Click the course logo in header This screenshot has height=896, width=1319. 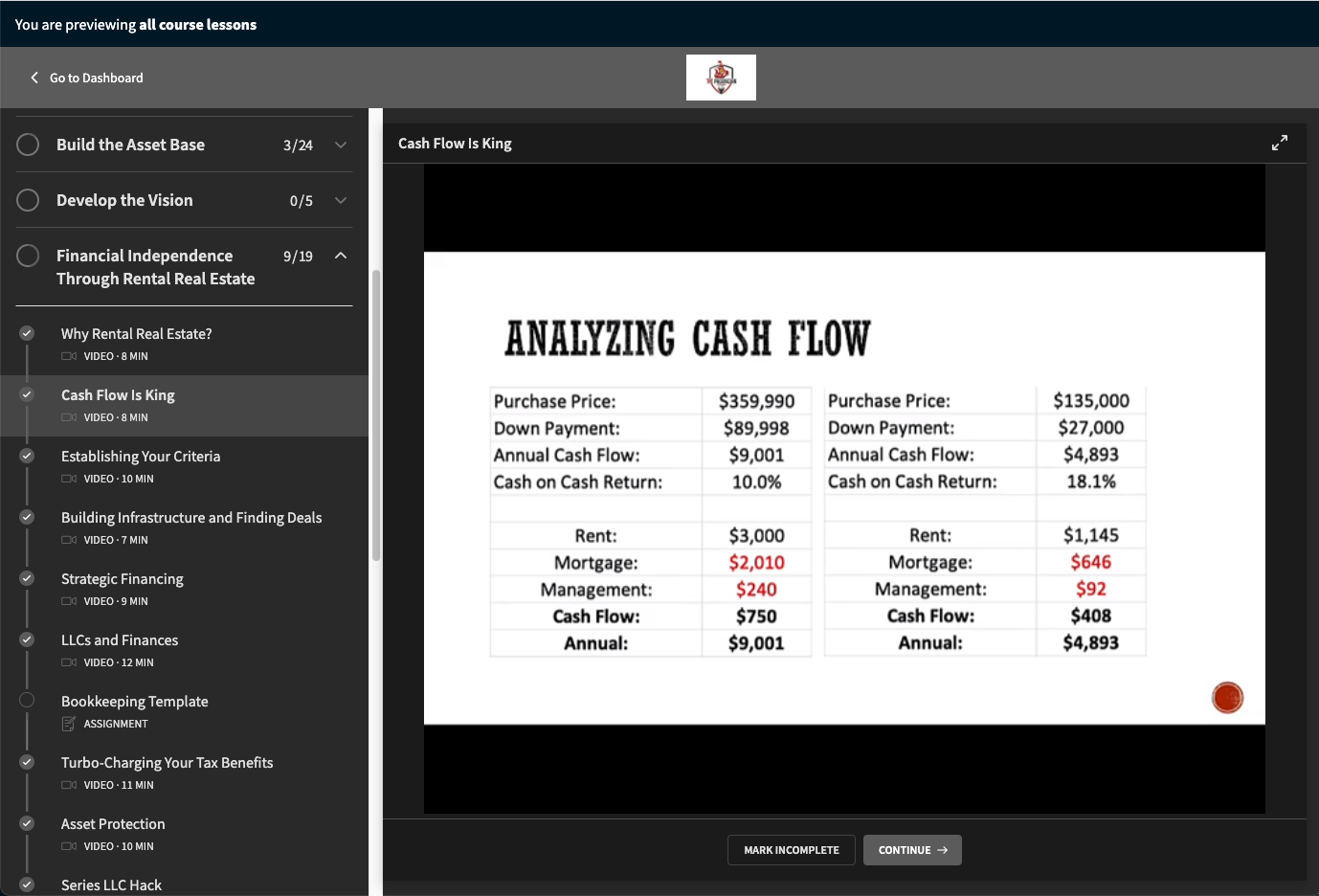click(721, 78)
